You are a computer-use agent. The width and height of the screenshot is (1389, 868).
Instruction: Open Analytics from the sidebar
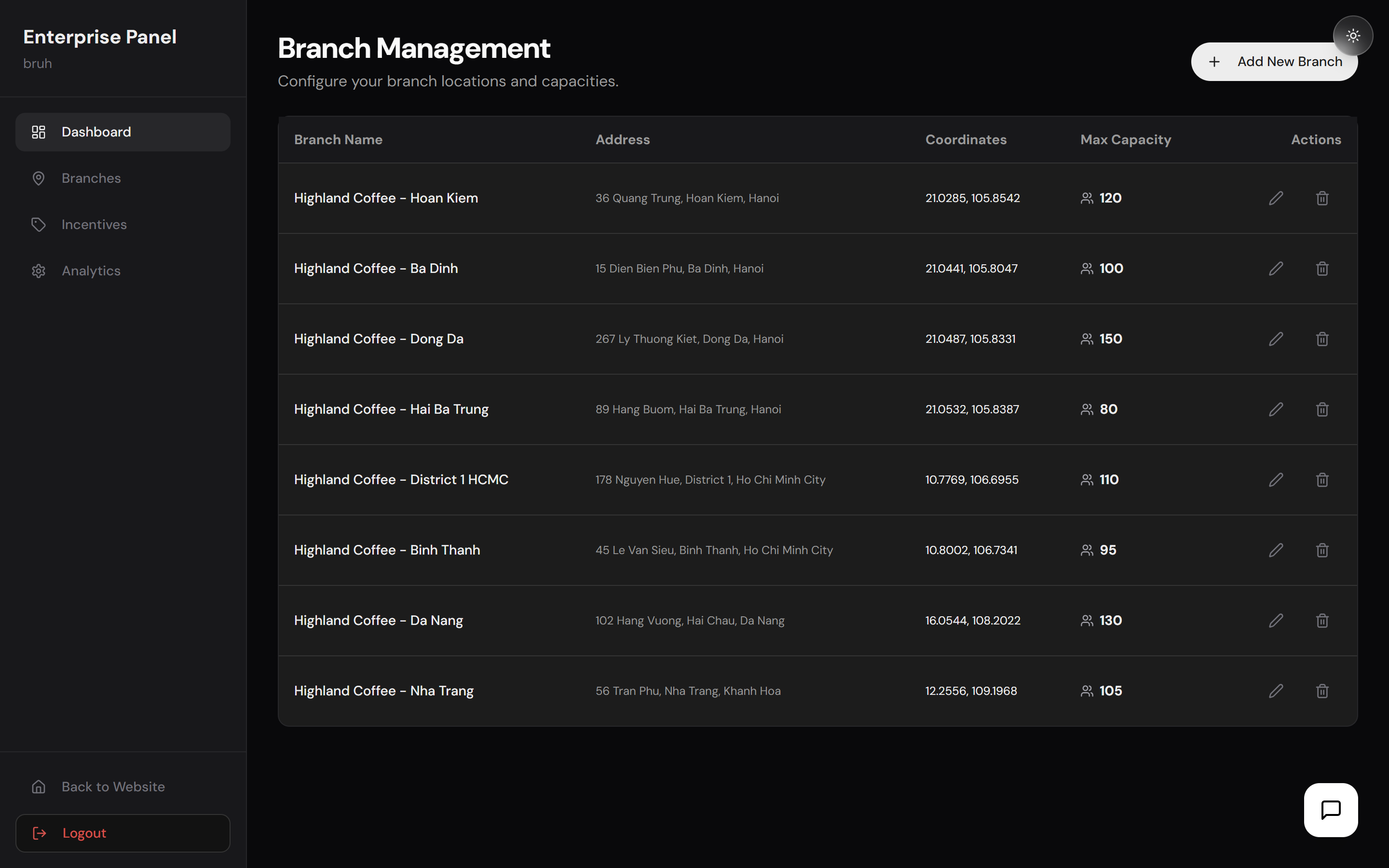(91, 271)
